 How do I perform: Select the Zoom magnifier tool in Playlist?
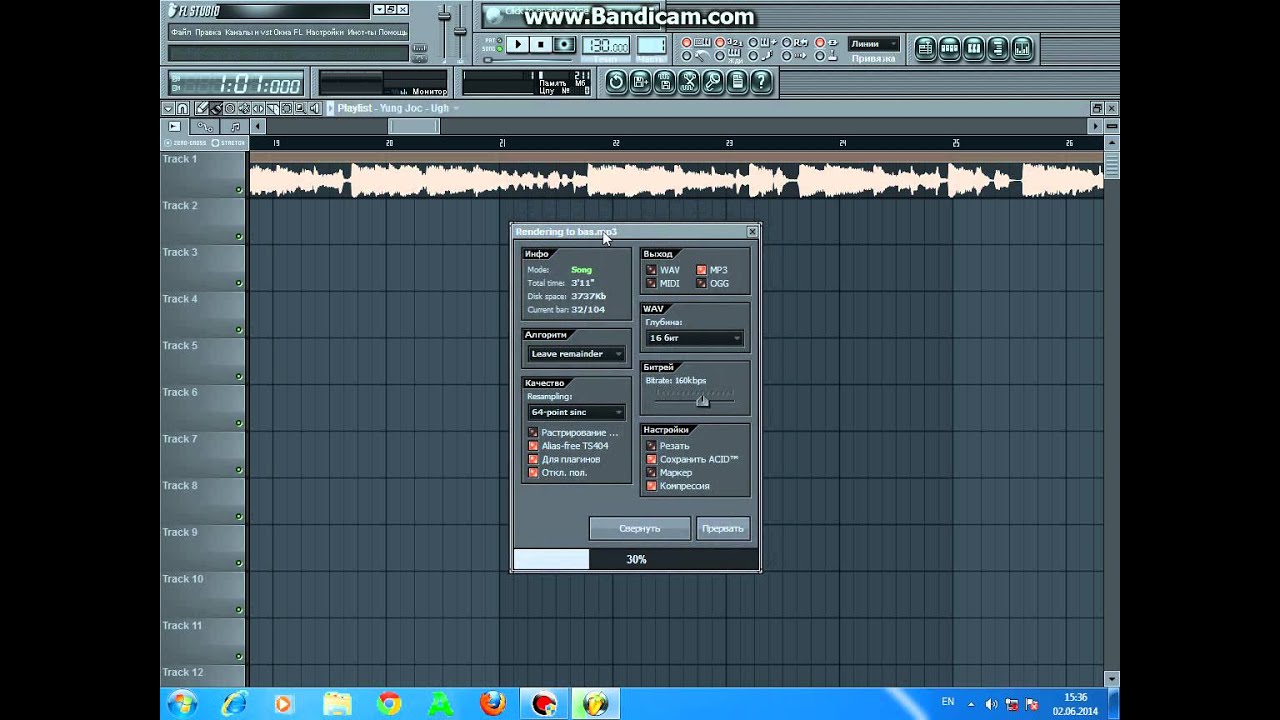300,108
